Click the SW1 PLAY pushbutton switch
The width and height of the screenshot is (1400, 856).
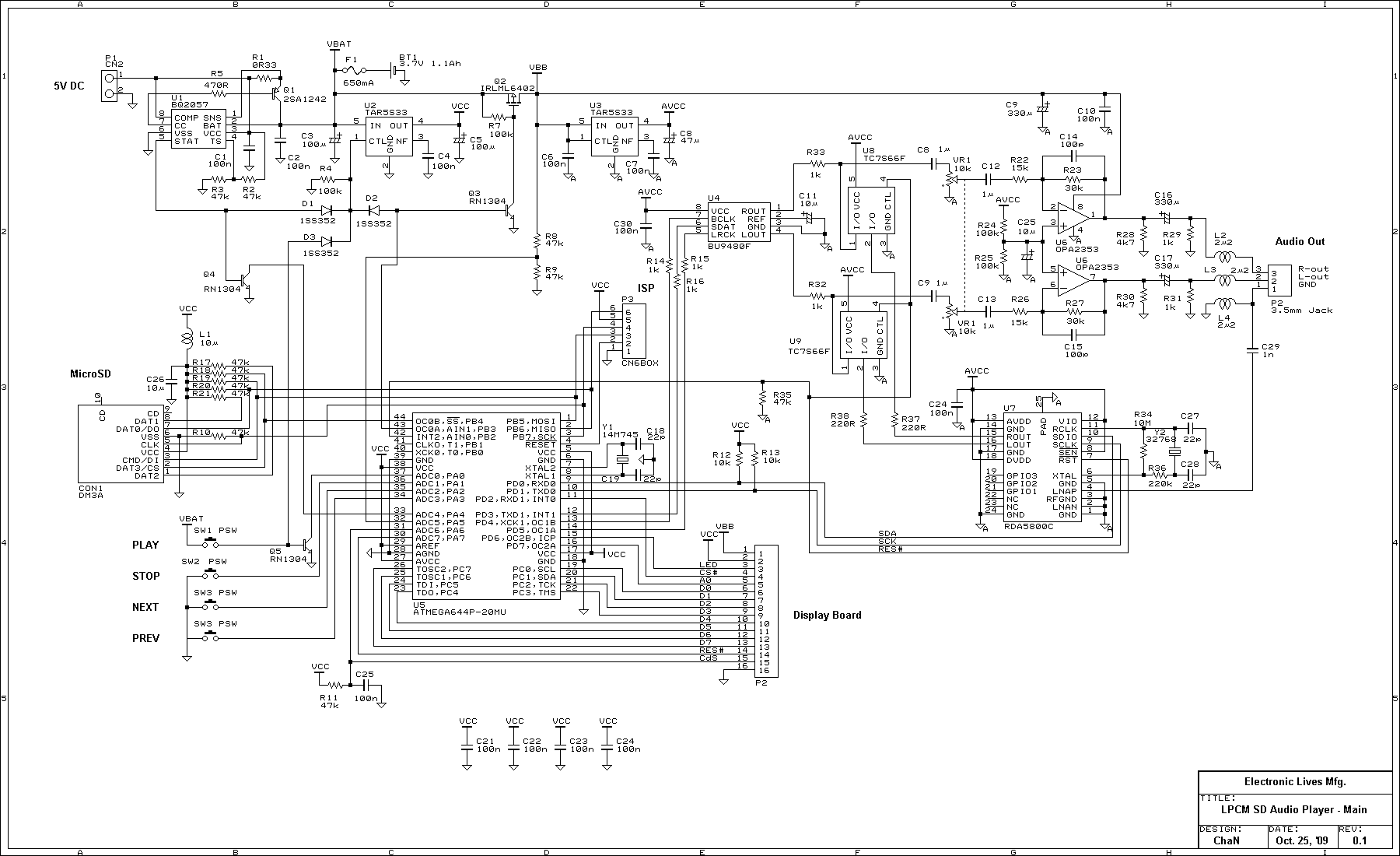211,542
